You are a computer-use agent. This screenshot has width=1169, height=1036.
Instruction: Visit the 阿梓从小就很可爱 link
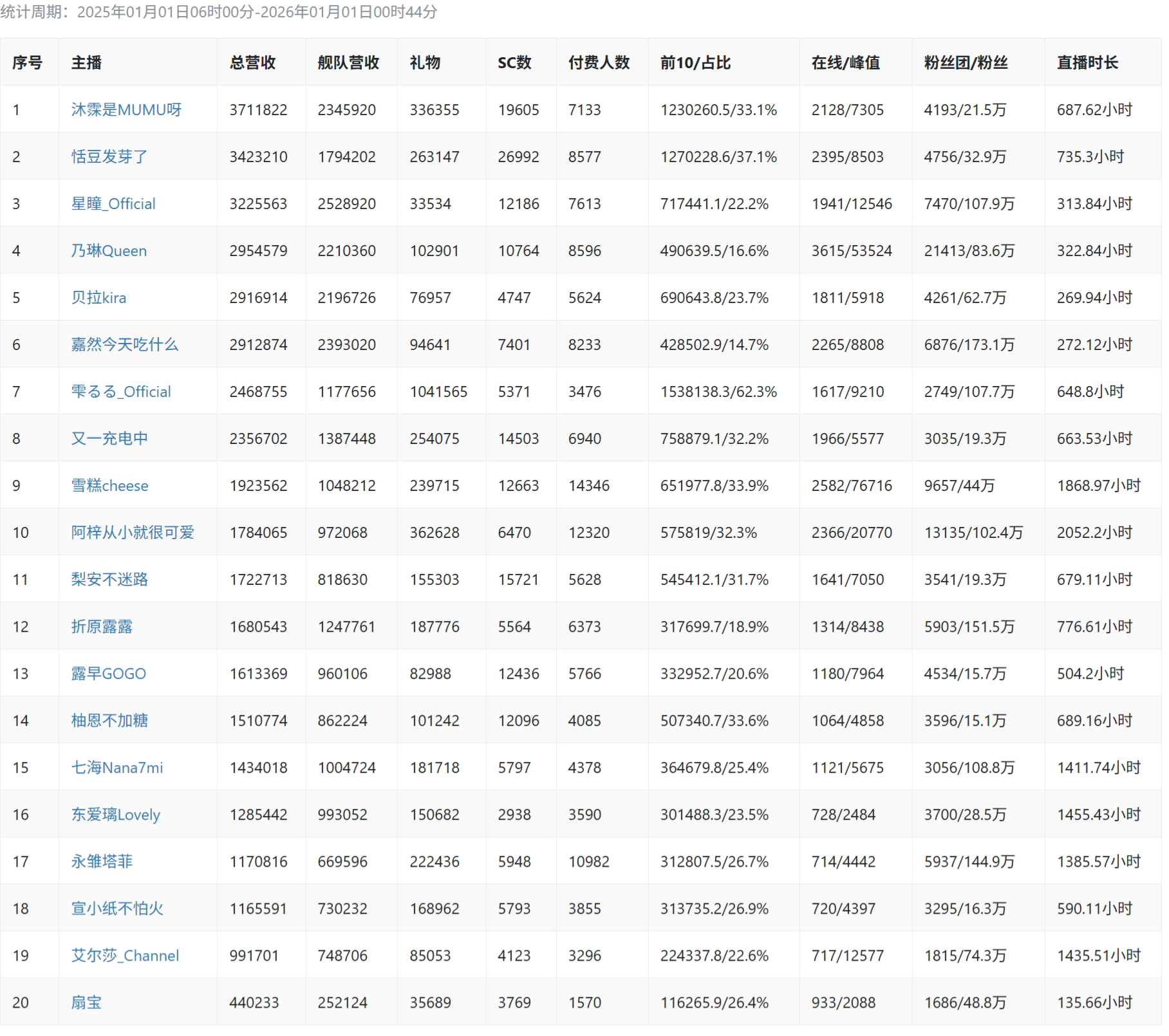click(133, 533)
